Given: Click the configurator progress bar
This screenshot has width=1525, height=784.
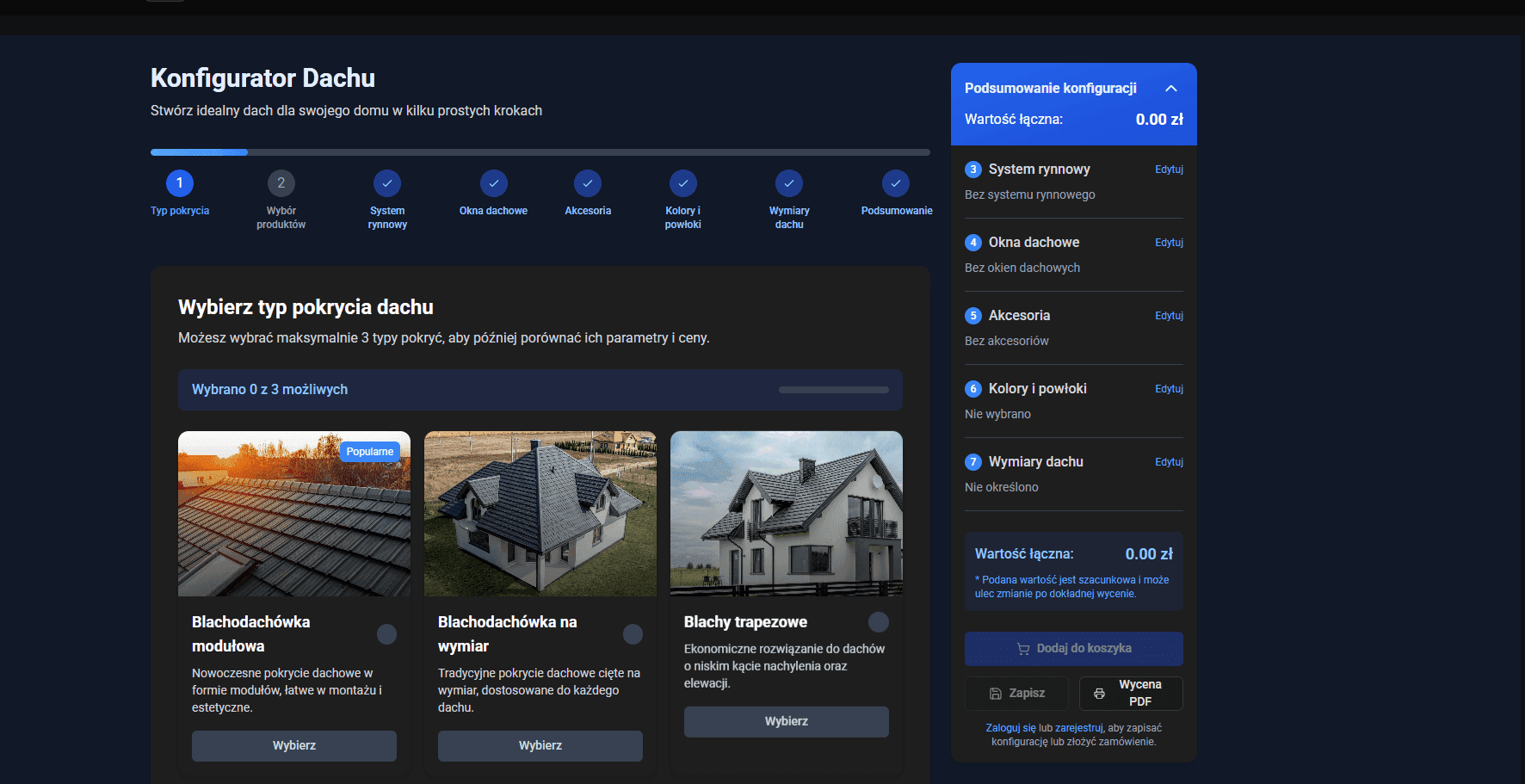Looking at the screenshot, I should [x=540, y=152].
